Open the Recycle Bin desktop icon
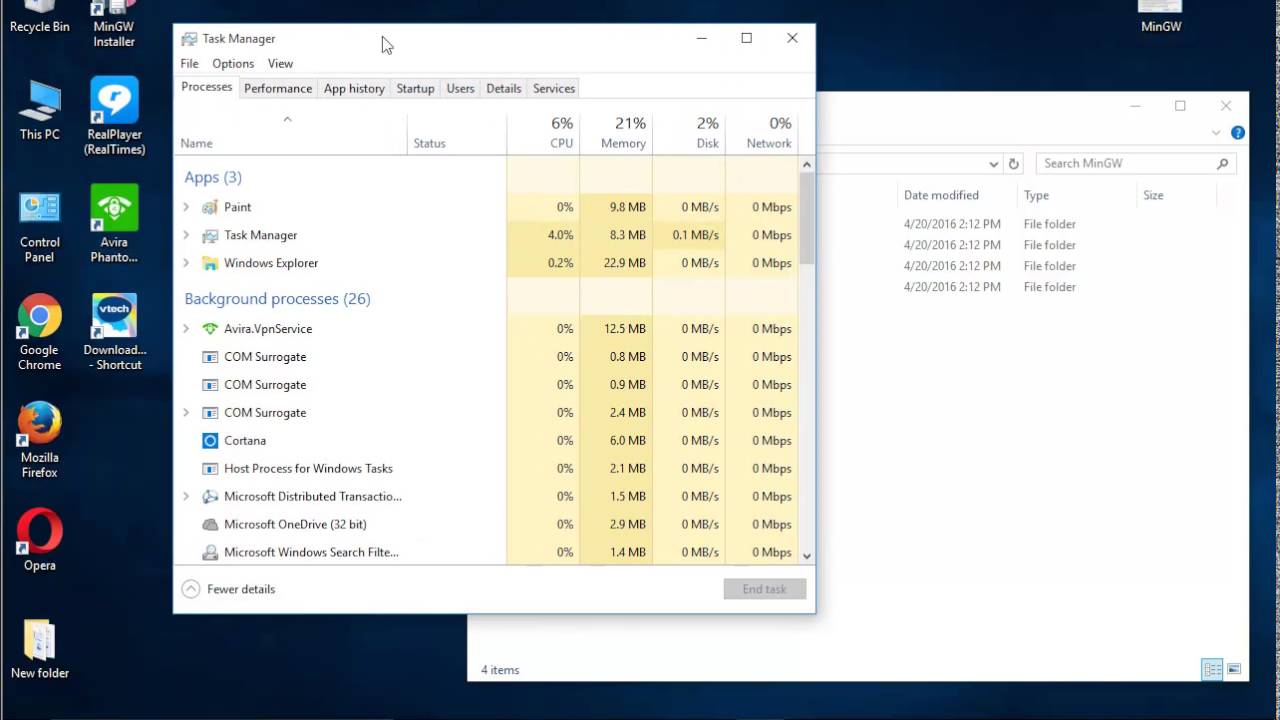 pos(39,17)
